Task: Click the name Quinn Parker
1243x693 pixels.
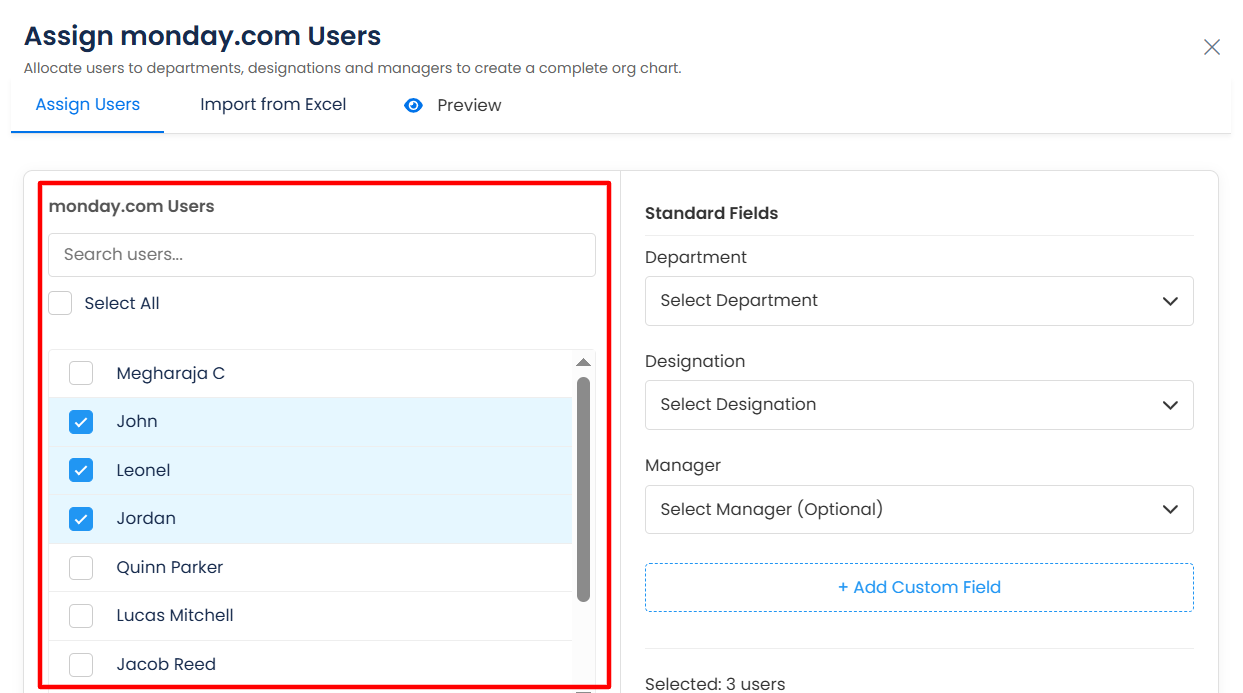Action: point(170,567)
